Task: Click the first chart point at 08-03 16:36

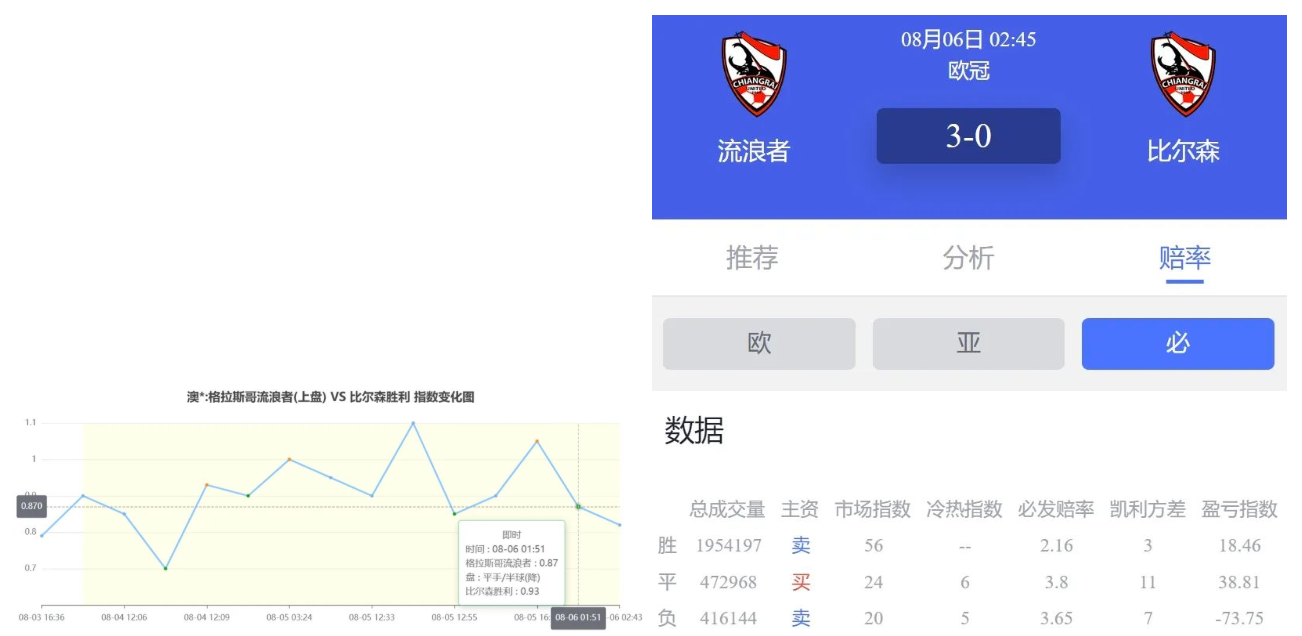Action: tap(42, 536)
